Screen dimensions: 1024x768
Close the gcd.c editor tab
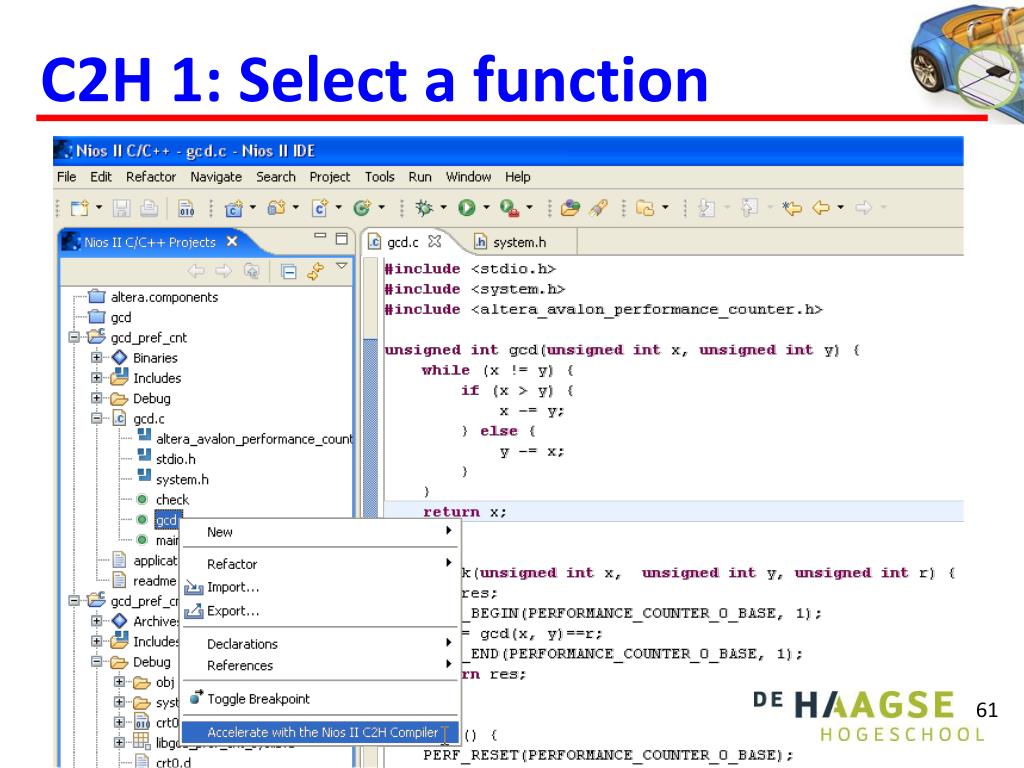coord(434,242)
